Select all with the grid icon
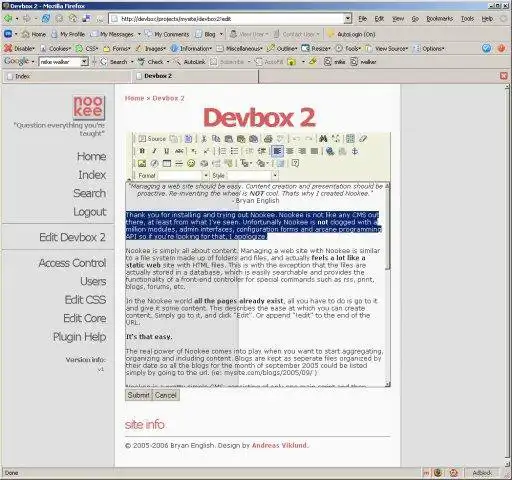The image size is (512, 480). pyautogui.click(x=350, y=139)
